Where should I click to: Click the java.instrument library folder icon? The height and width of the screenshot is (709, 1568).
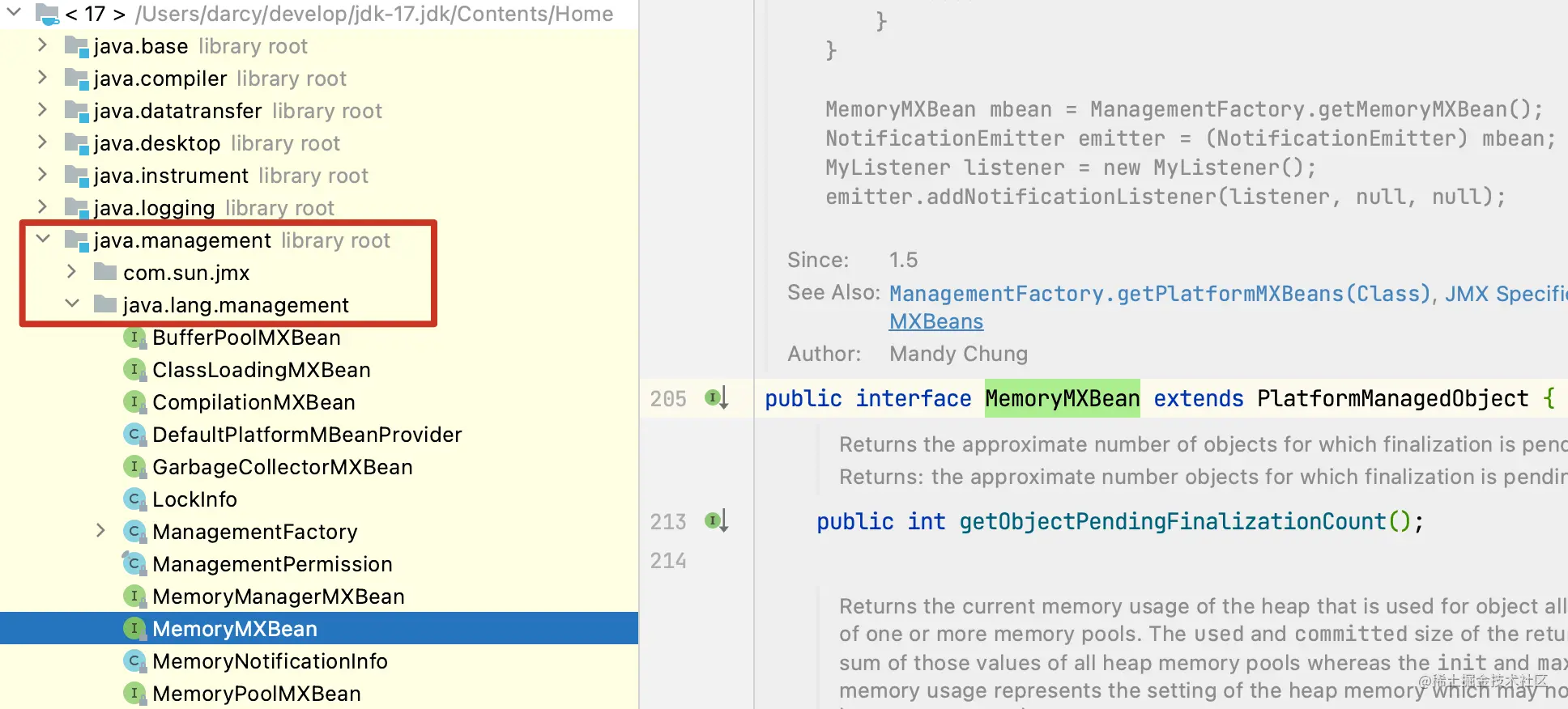pos(76,176)
